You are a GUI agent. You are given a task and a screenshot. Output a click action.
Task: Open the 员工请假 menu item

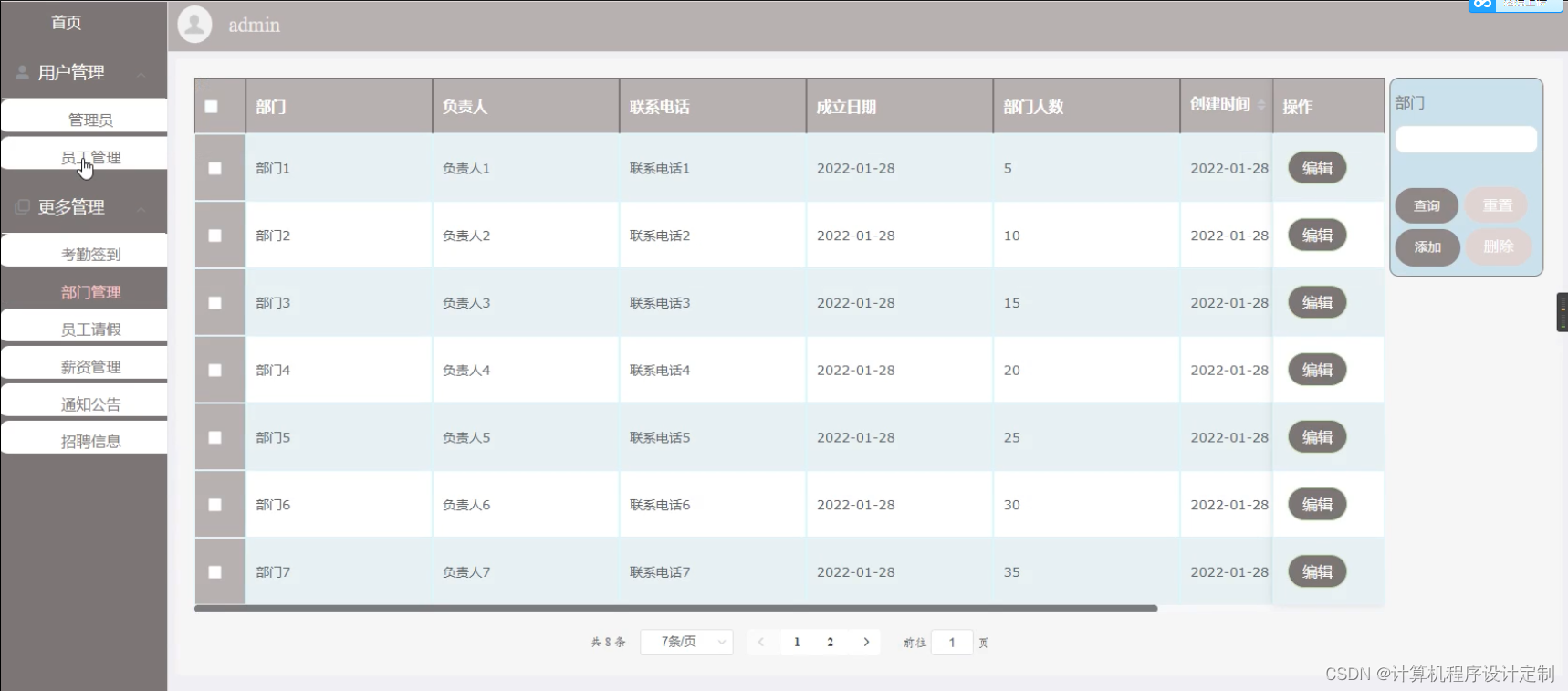tap(84, 326)
